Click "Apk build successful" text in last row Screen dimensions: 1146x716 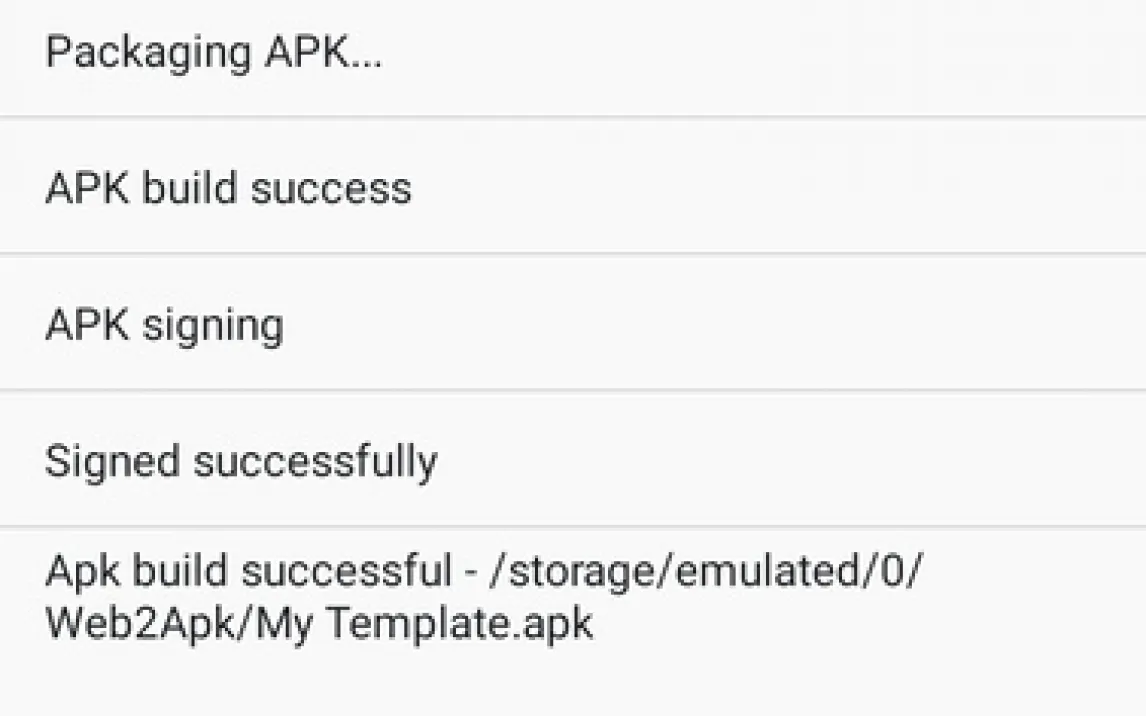[248, 572]
